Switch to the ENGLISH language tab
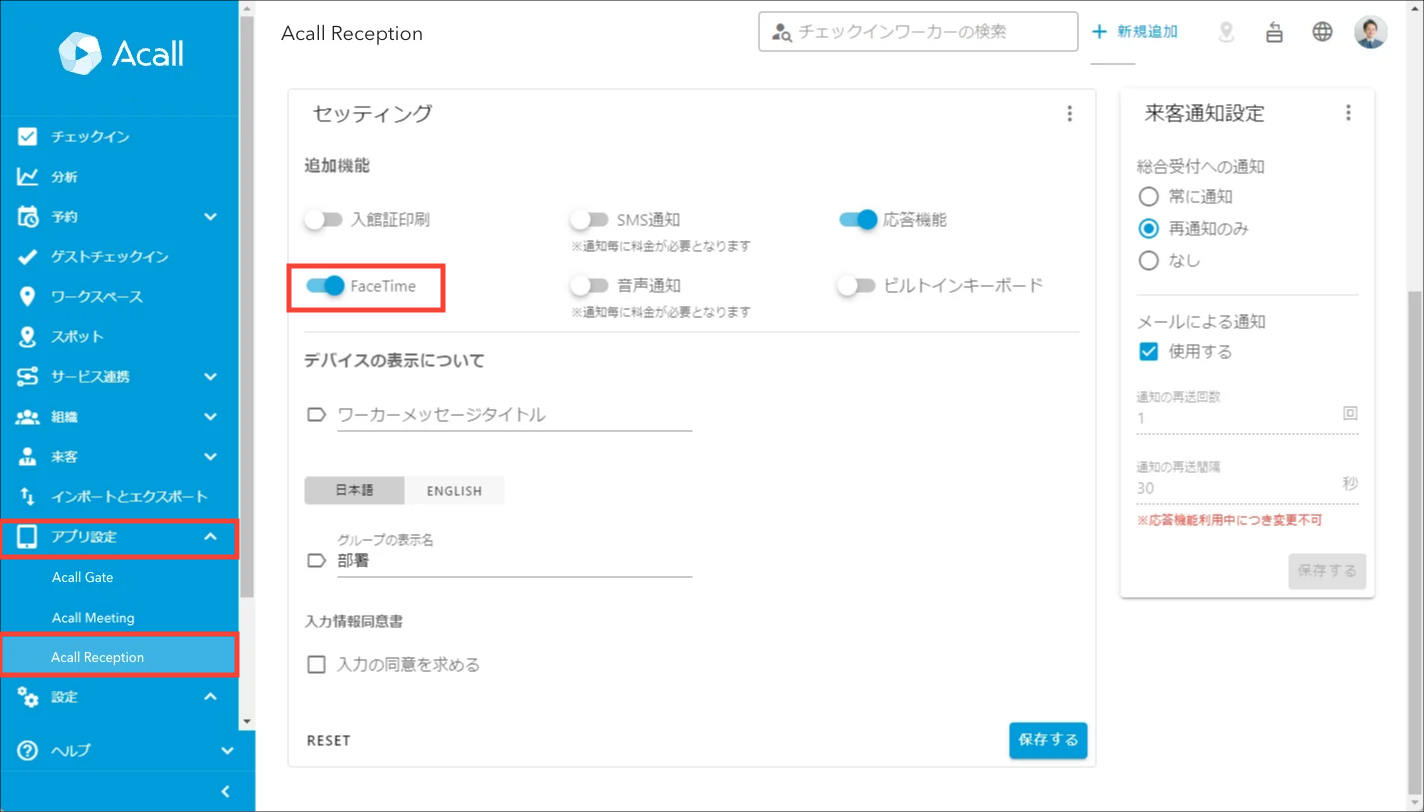Screen dimensions: 1424x812 [x=454, y=490]
